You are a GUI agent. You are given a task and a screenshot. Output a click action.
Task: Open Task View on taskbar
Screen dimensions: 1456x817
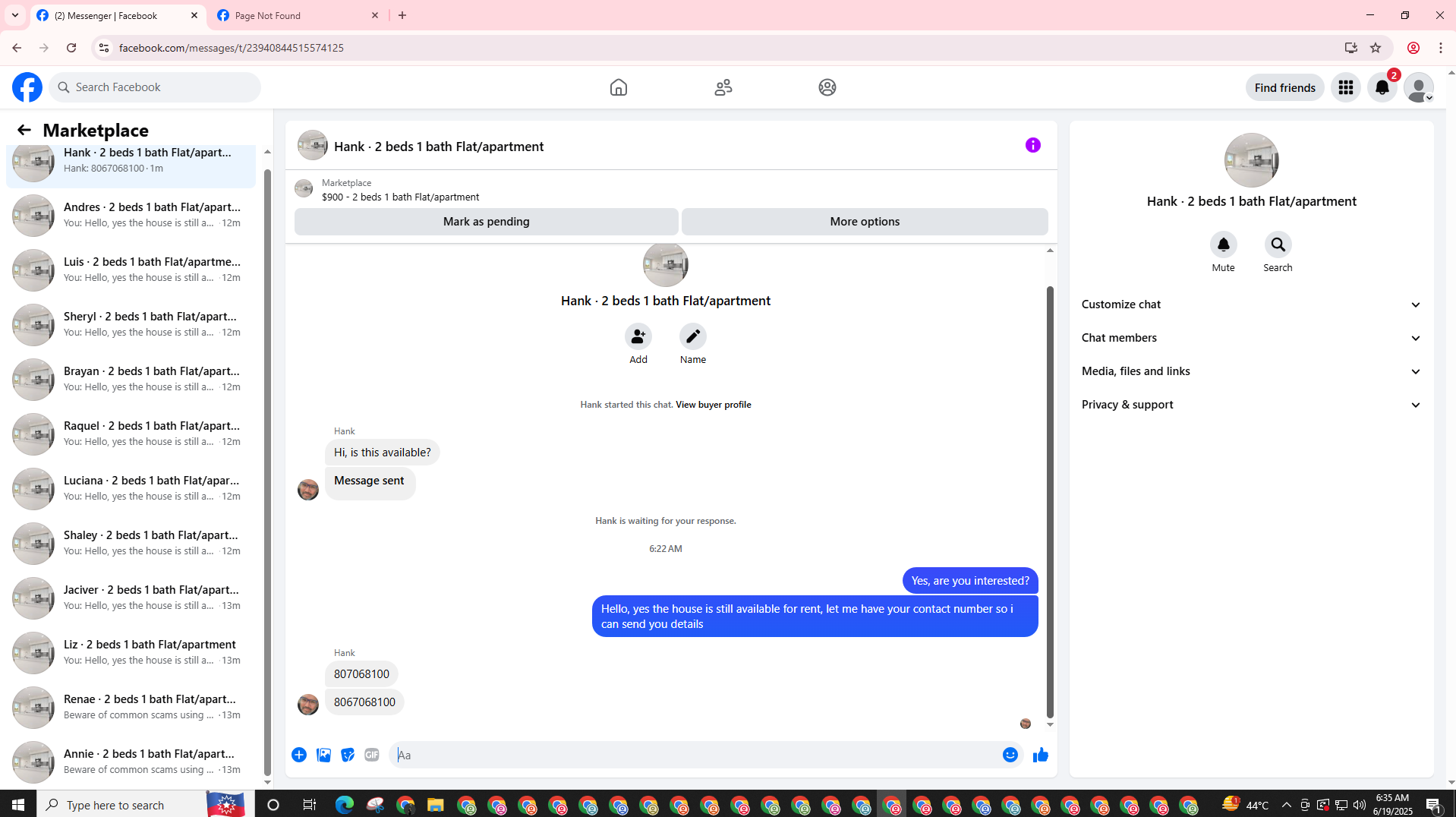coord(309,805)
